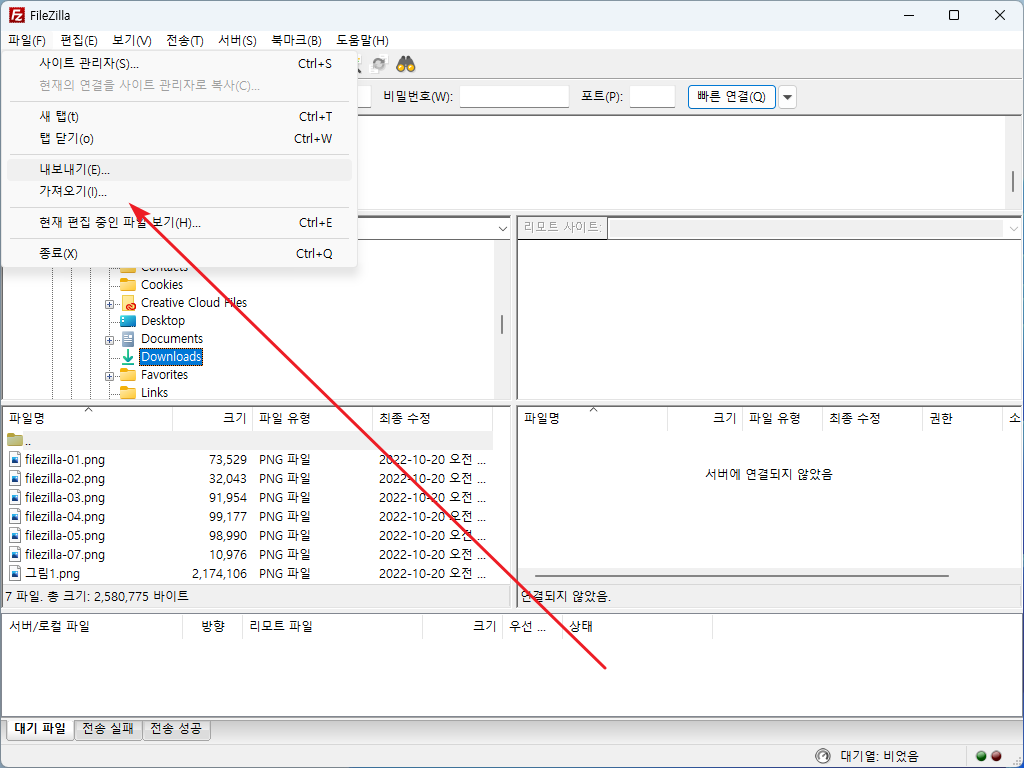Click the binoculars file search icon
The image size is (1024, 768).
pos(406,64)
